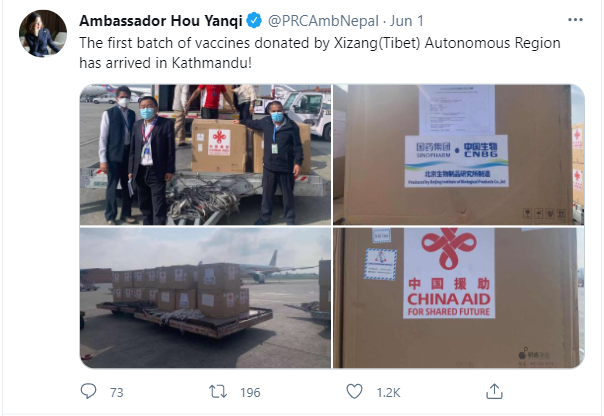Click the tweet text about vaccines arriving
This screenshot has height=416, width=604.
click(320, 53)
